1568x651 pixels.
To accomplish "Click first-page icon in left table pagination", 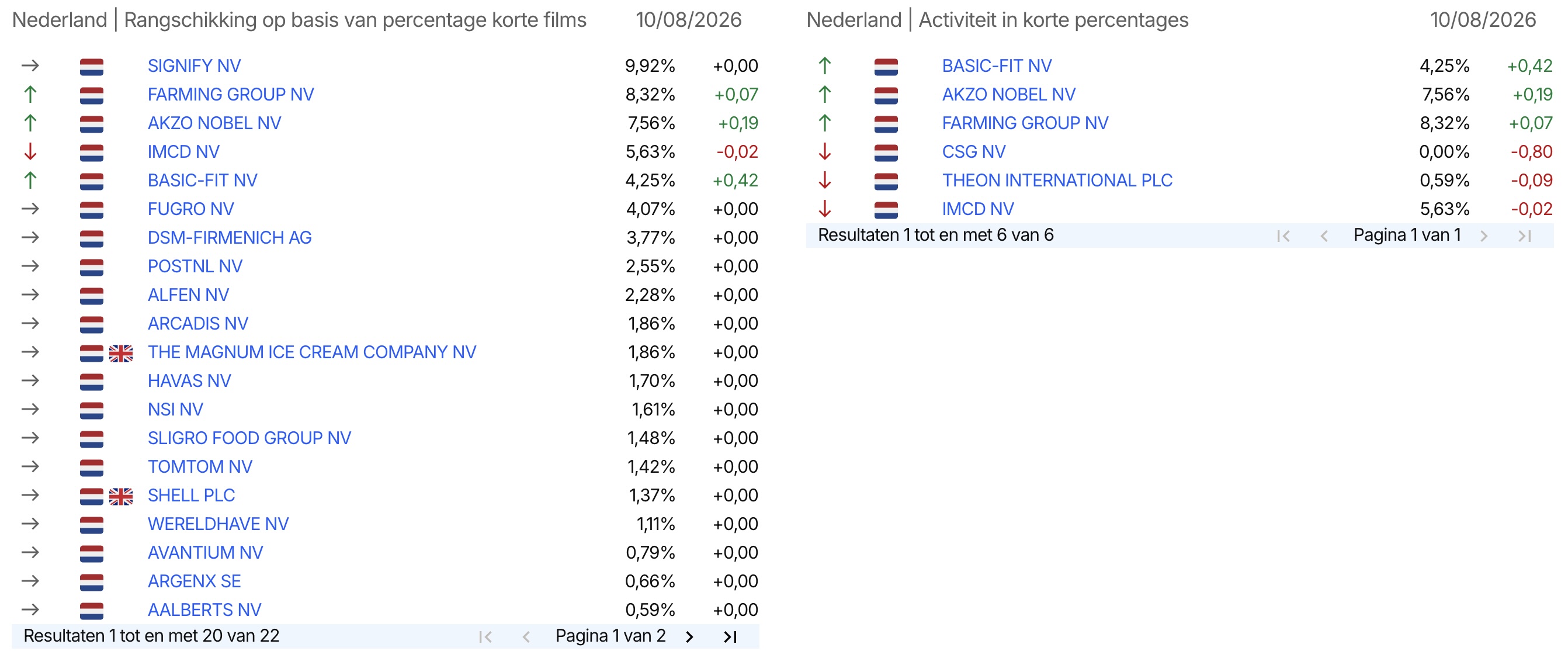I will click(485, 636).
